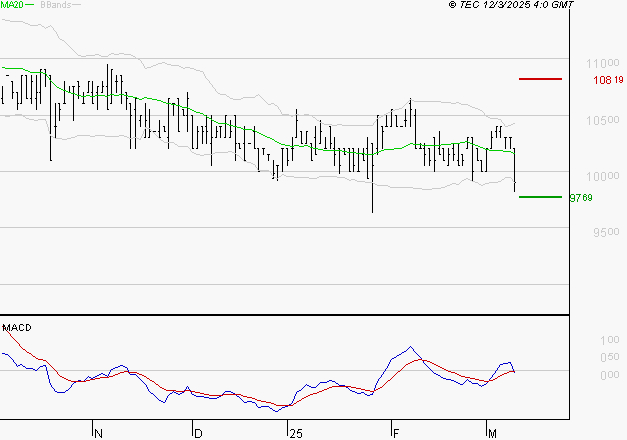Click the MACD panel label
627x440 pixels.
[x=17, y=328]
